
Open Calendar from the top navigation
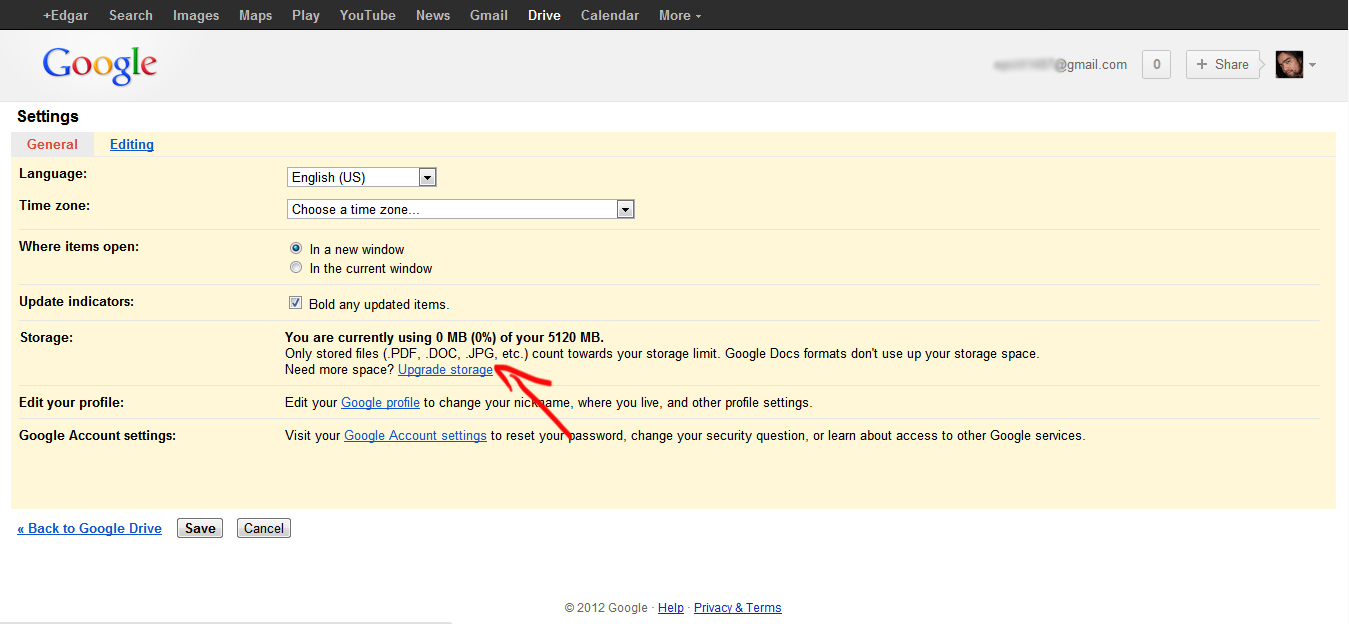coord(609,15)
